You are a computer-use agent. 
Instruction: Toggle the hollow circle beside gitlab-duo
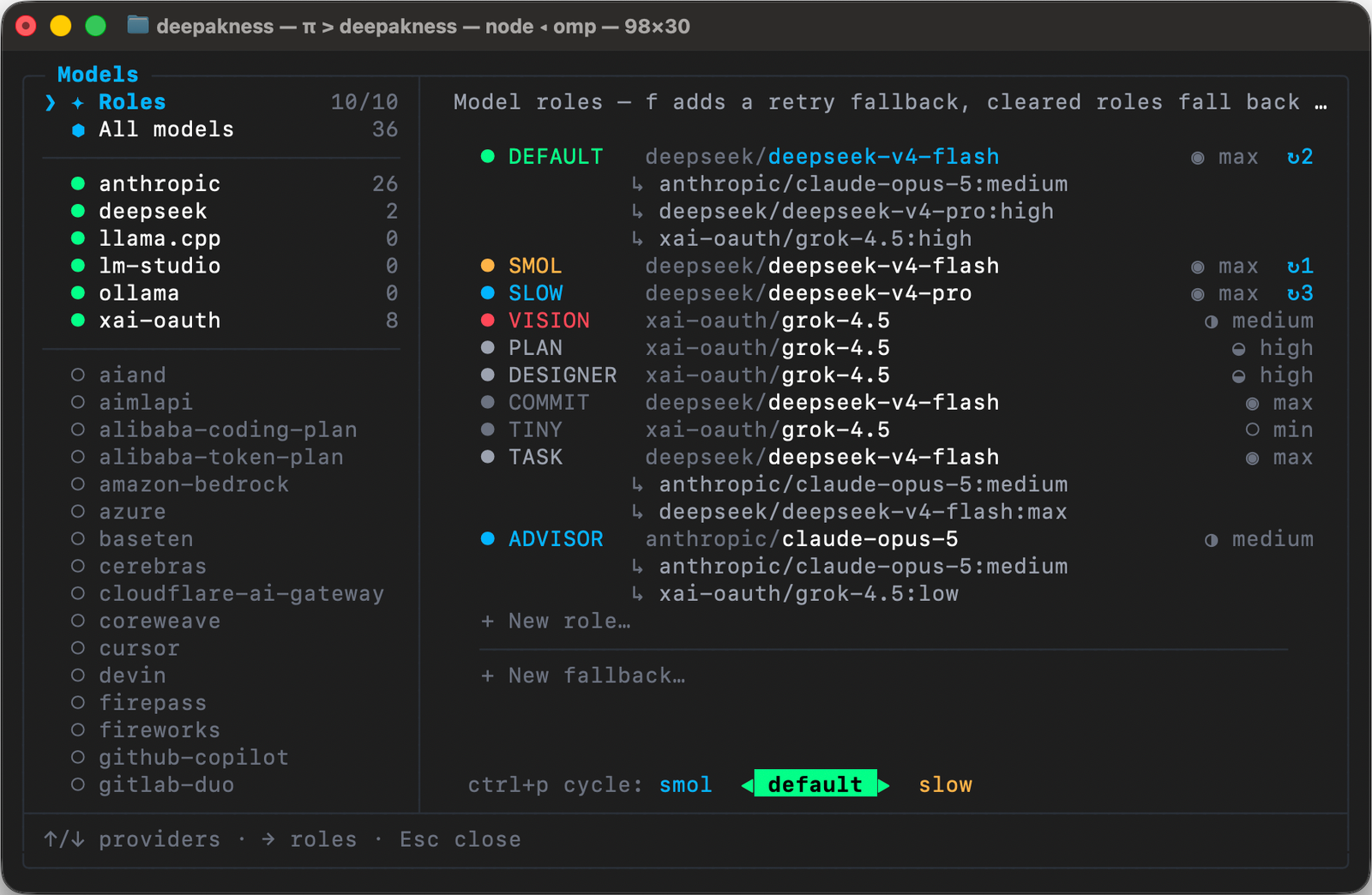tap(78, 784)
